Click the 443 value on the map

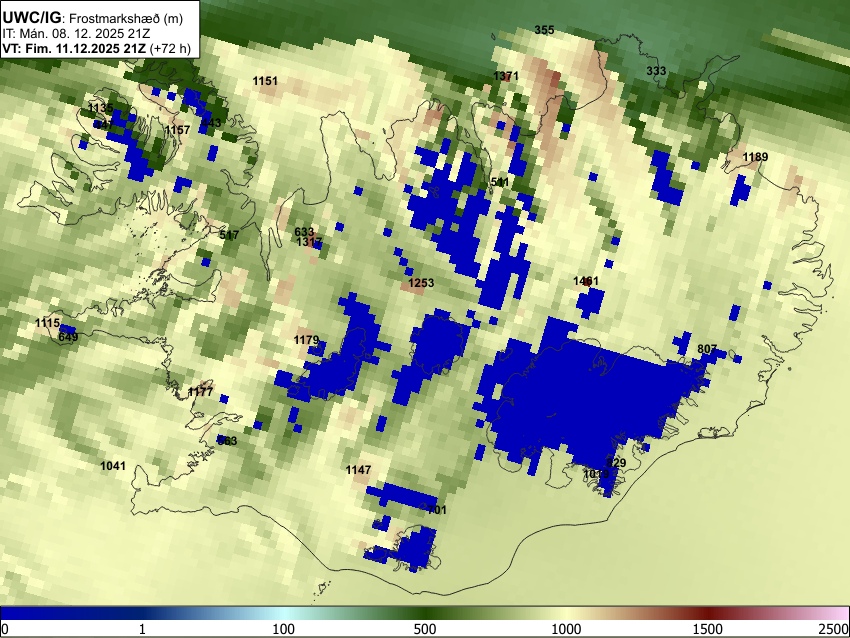tap(211, 123)
